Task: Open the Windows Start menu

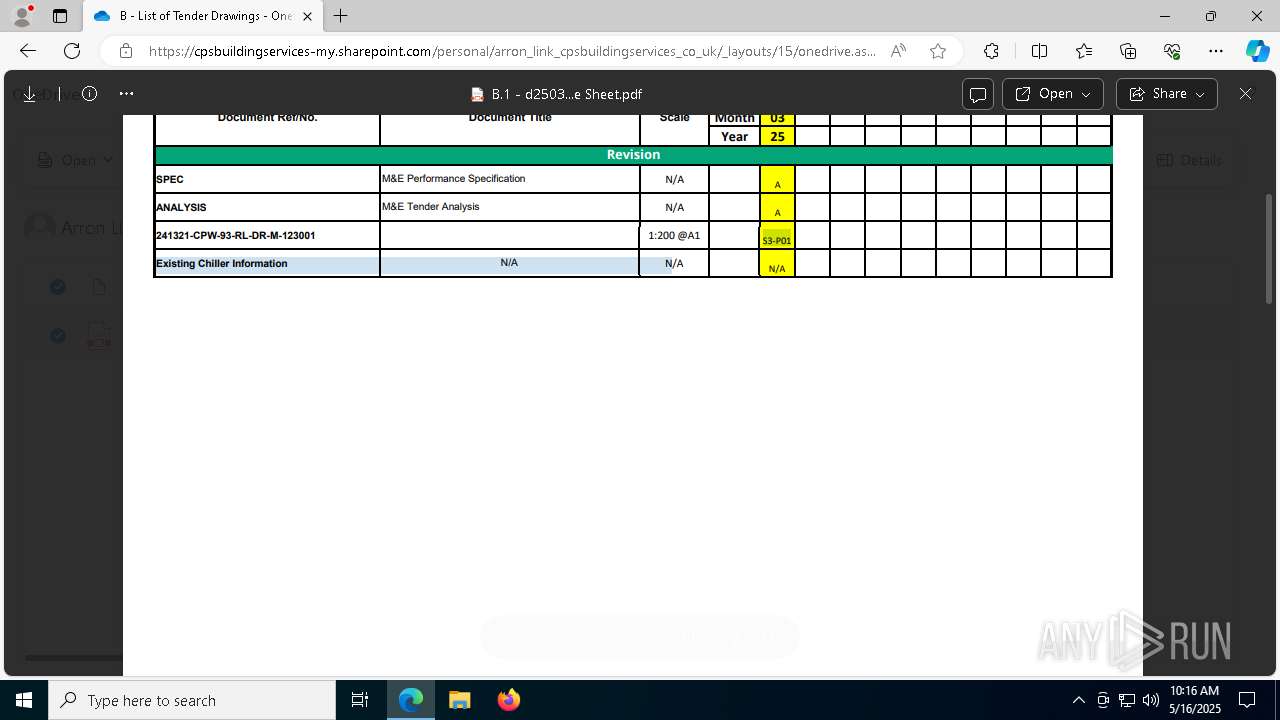Action: click(24, 700)
